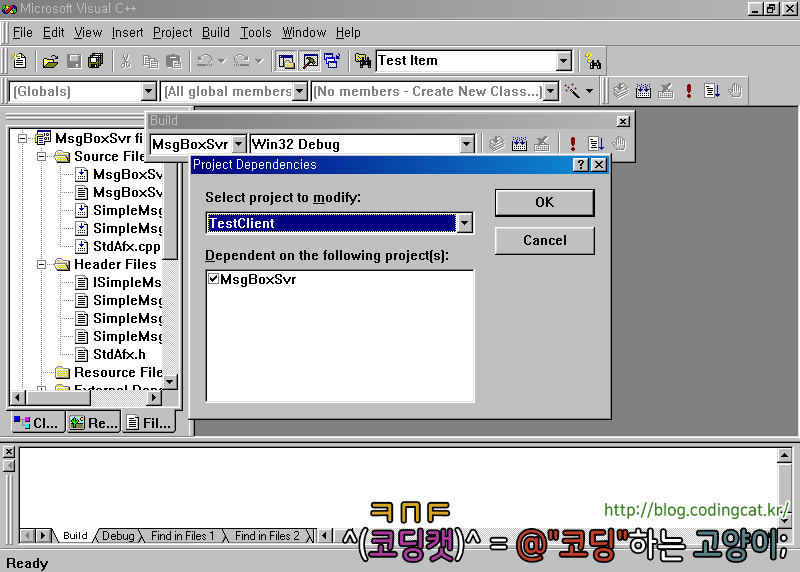Open the Tools menu
Viewport: 800px width, 572px height.
[x=256, y=33]
